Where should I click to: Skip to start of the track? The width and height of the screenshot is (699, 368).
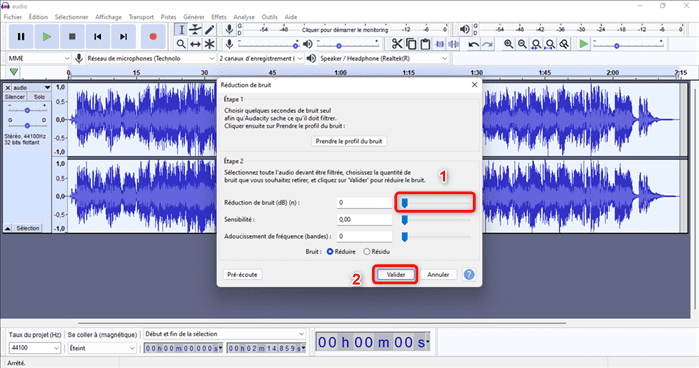click(98, 37)
